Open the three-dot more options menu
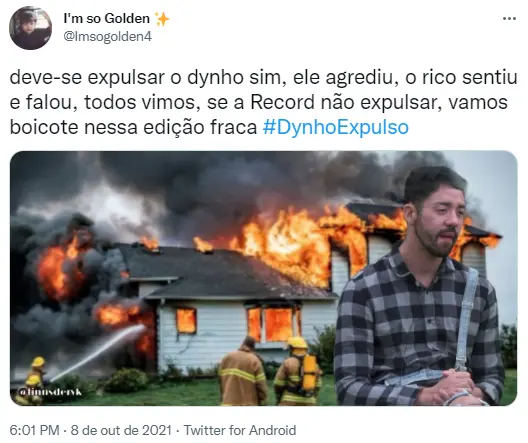 509,19
